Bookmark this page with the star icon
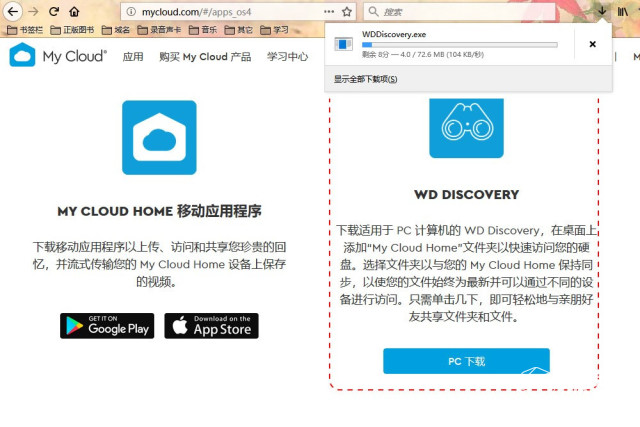Viewport: 640px width, 427px height. (x=347, y=11)
